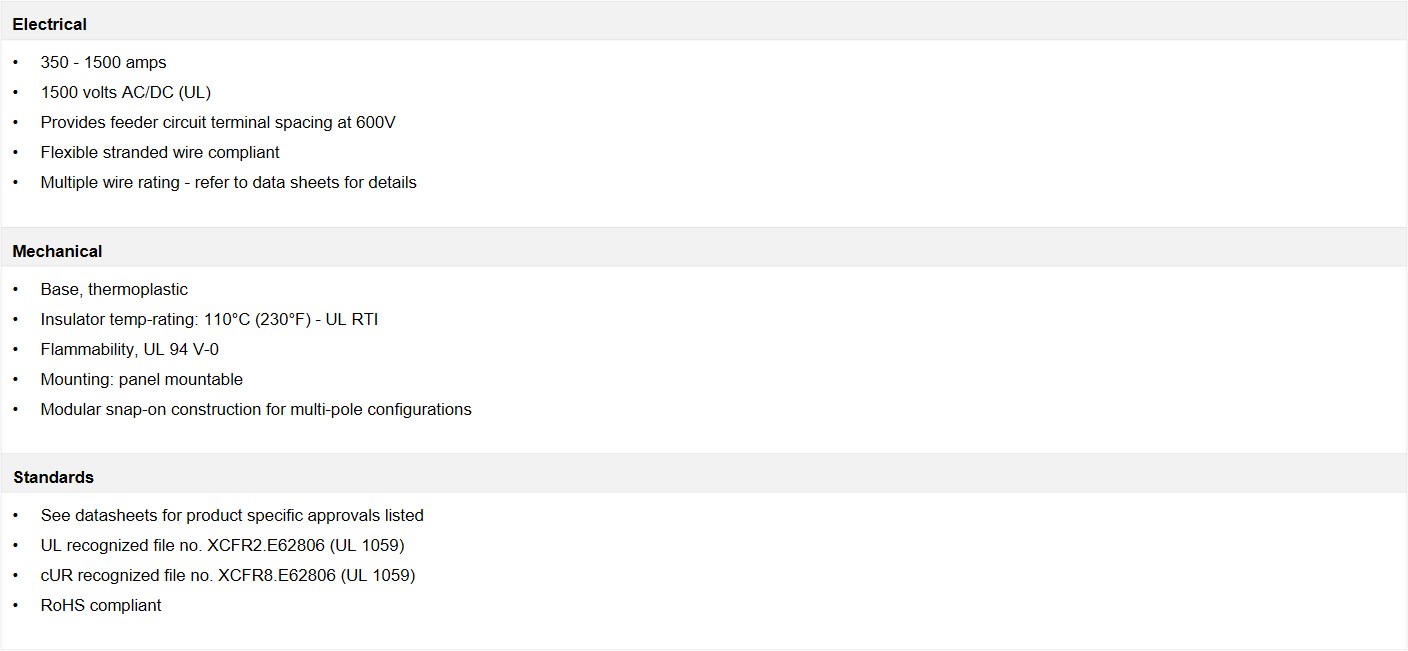Click the 'Multiple wire rating' line
Image resolution: width=1408 pixels, height=651 pixels.
pyautogui.click(x=228, y=182)
